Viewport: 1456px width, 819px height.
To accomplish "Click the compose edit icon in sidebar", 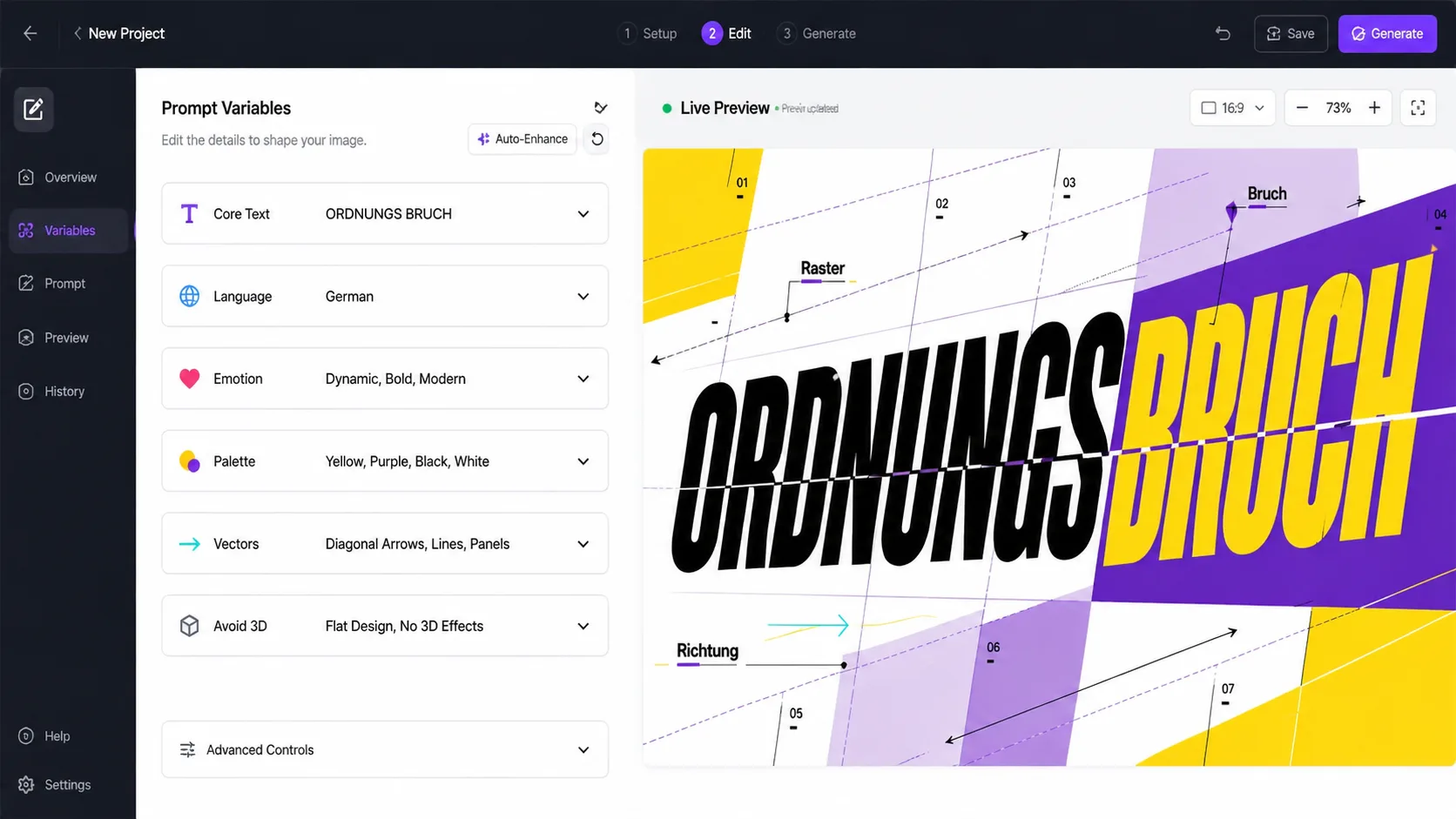I will tap(33, 110).
